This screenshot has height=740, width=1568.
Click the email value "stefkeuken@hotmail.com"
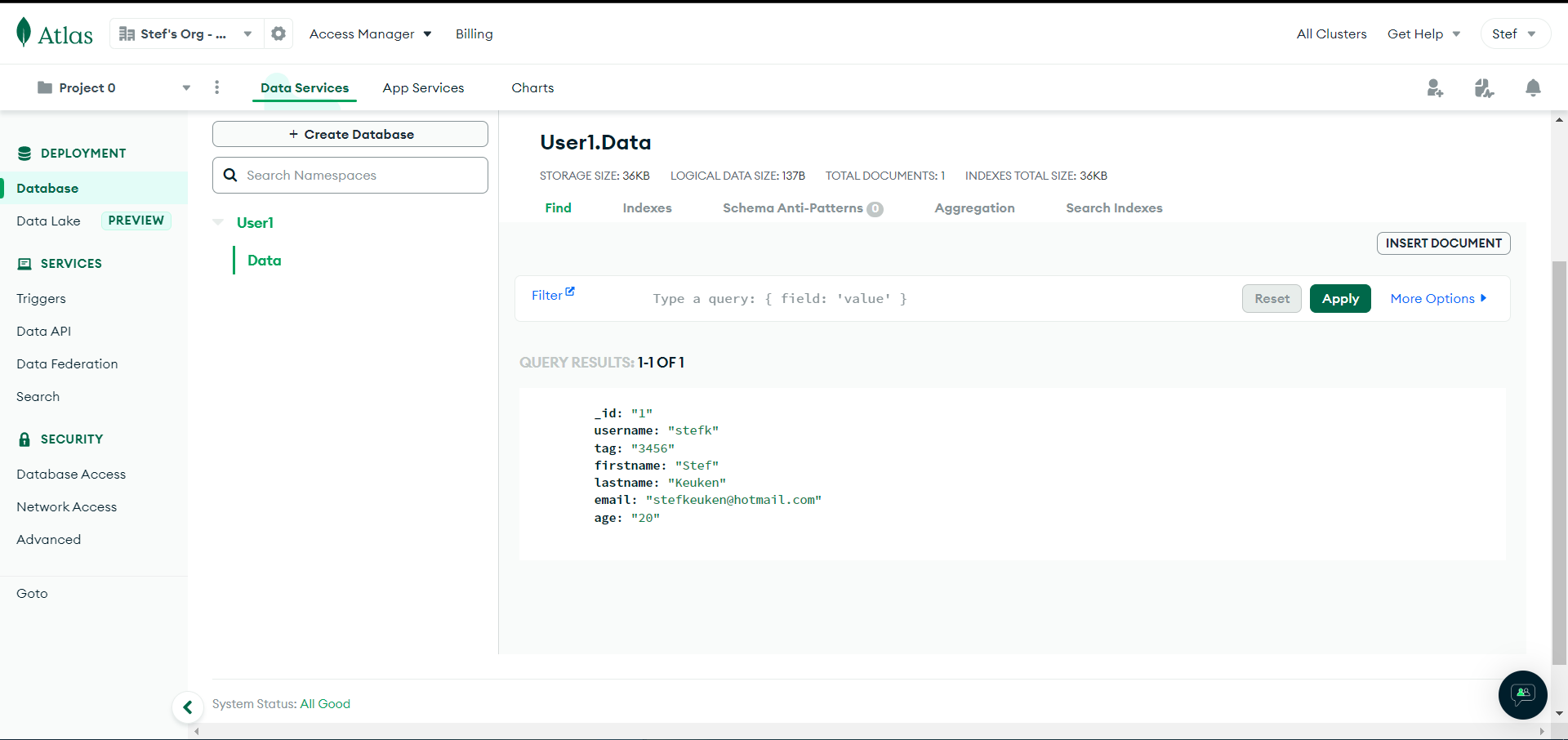point(733,500)
